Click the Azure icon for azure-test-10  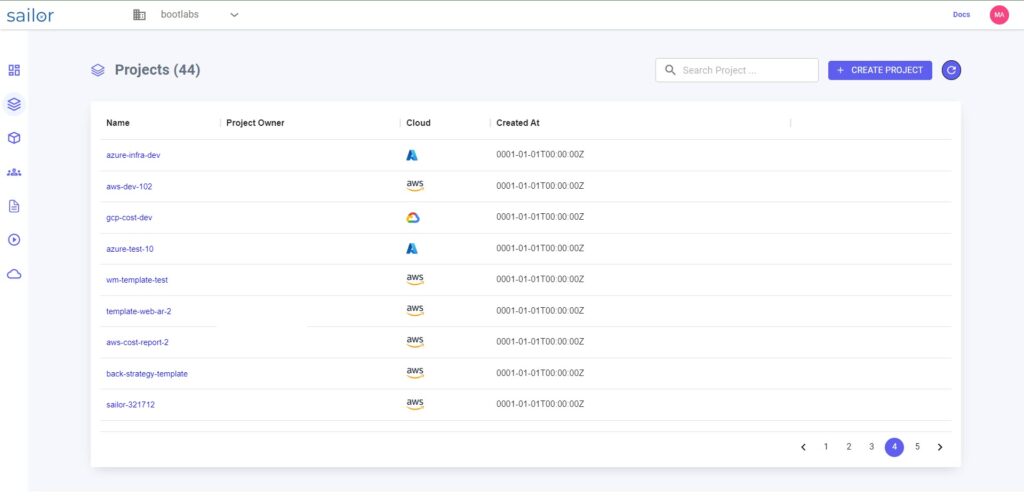tap(412, 249)
